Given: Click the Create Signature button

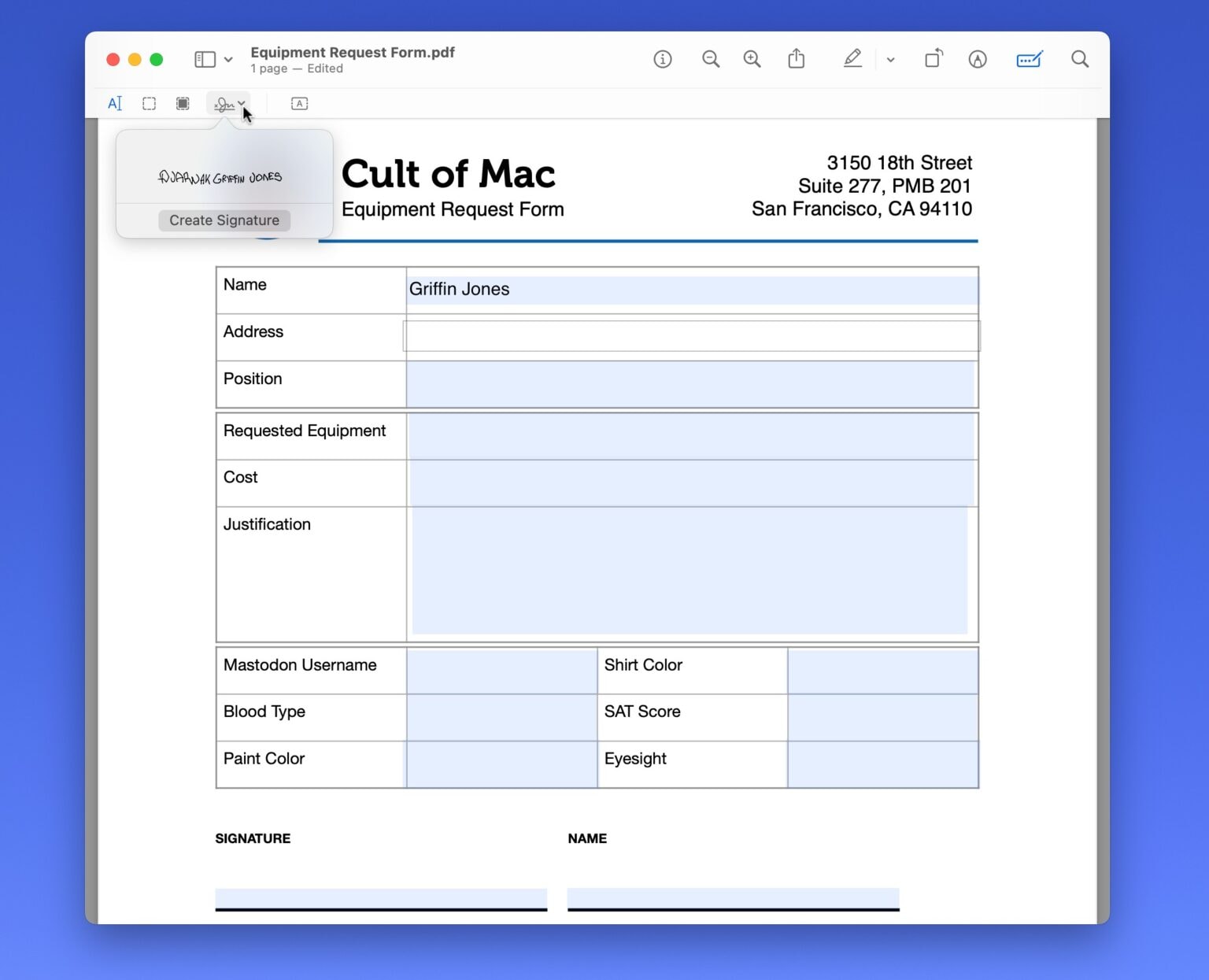Looking at the screenshot, I should (x=224, y=220).
